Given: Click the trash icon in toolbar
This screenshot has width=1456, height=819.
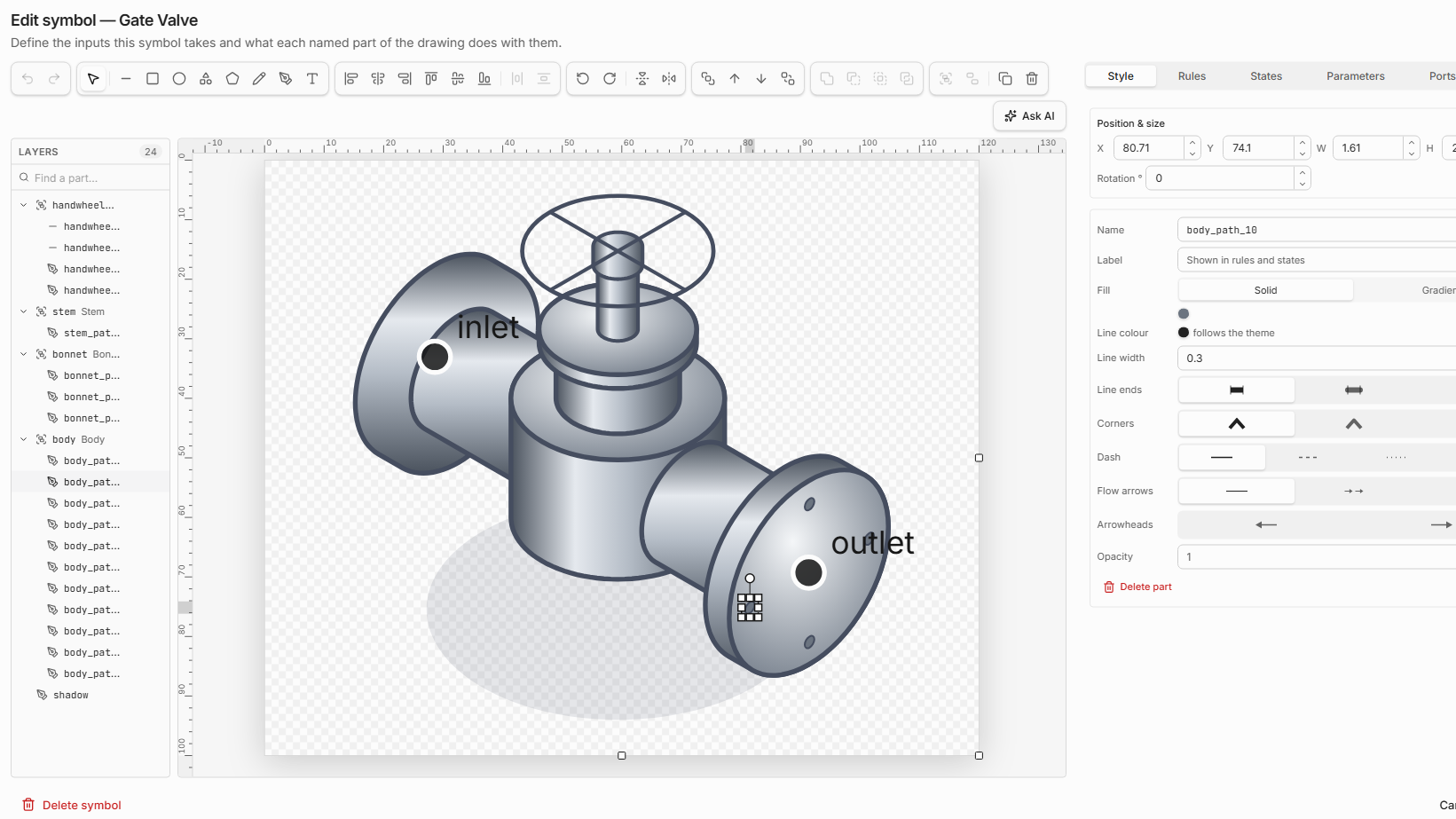Looking at the screenshot, I should (x=1032, y=79).
